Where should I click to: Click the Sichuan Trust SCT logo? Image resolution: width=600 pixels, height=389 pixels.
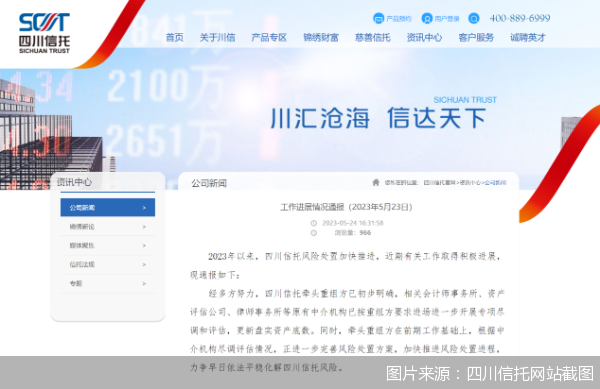44,33
